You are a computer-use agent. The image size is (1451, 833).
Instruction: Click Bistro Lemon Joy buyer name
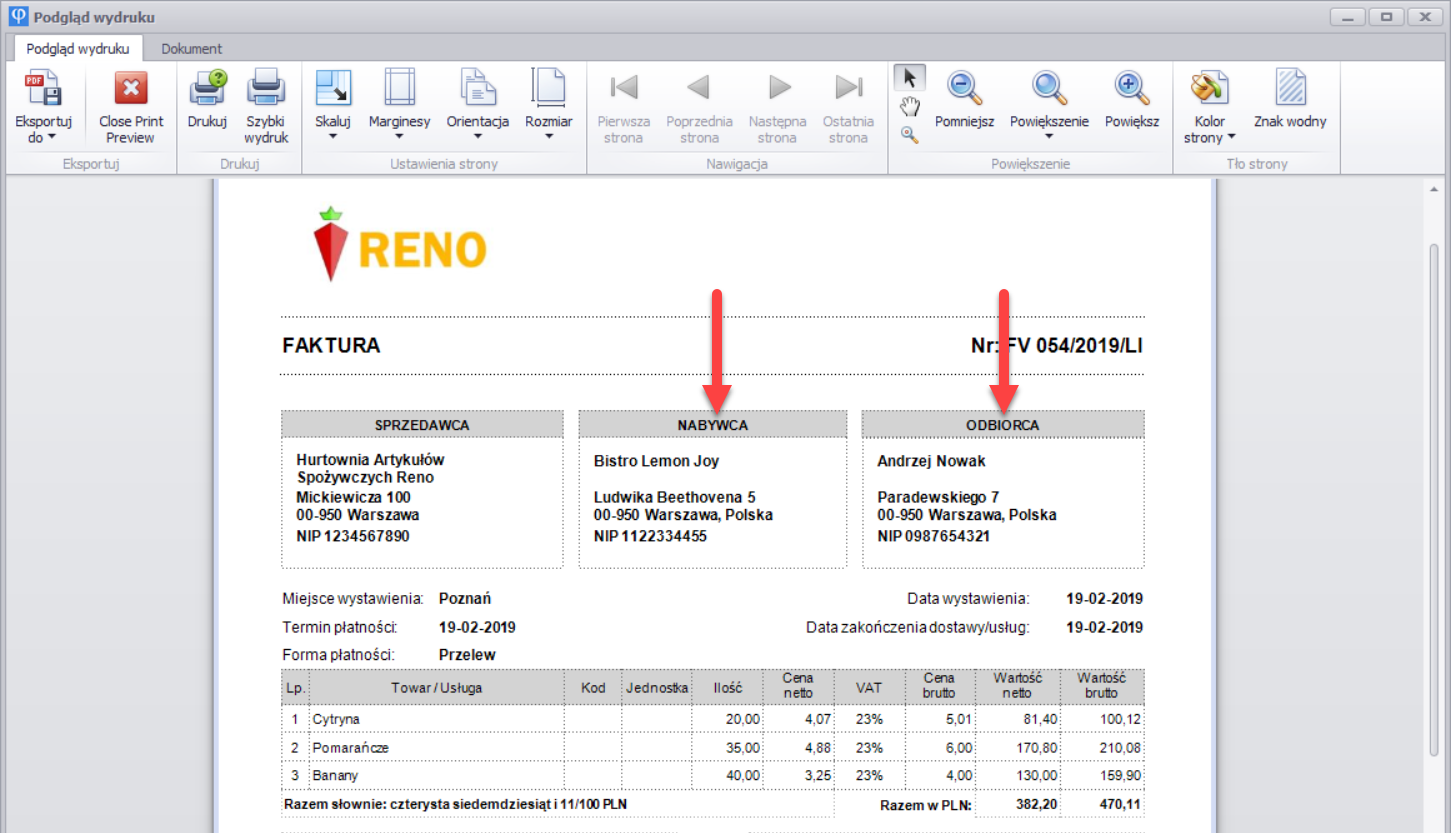coord(656,461)
